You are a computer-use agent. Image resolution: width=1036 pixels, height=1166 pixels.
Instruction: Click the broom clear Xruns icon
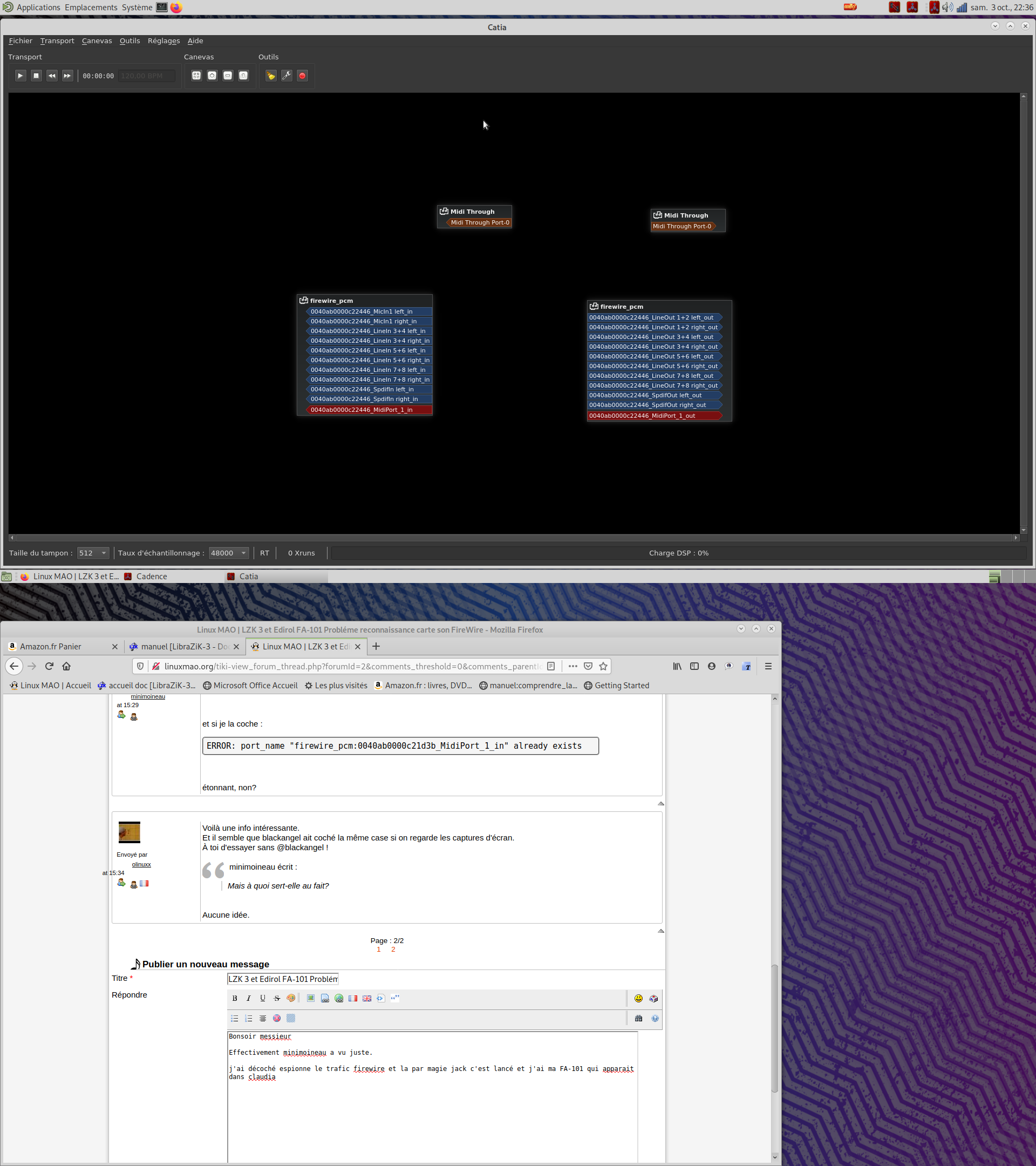tap(271, 76)
